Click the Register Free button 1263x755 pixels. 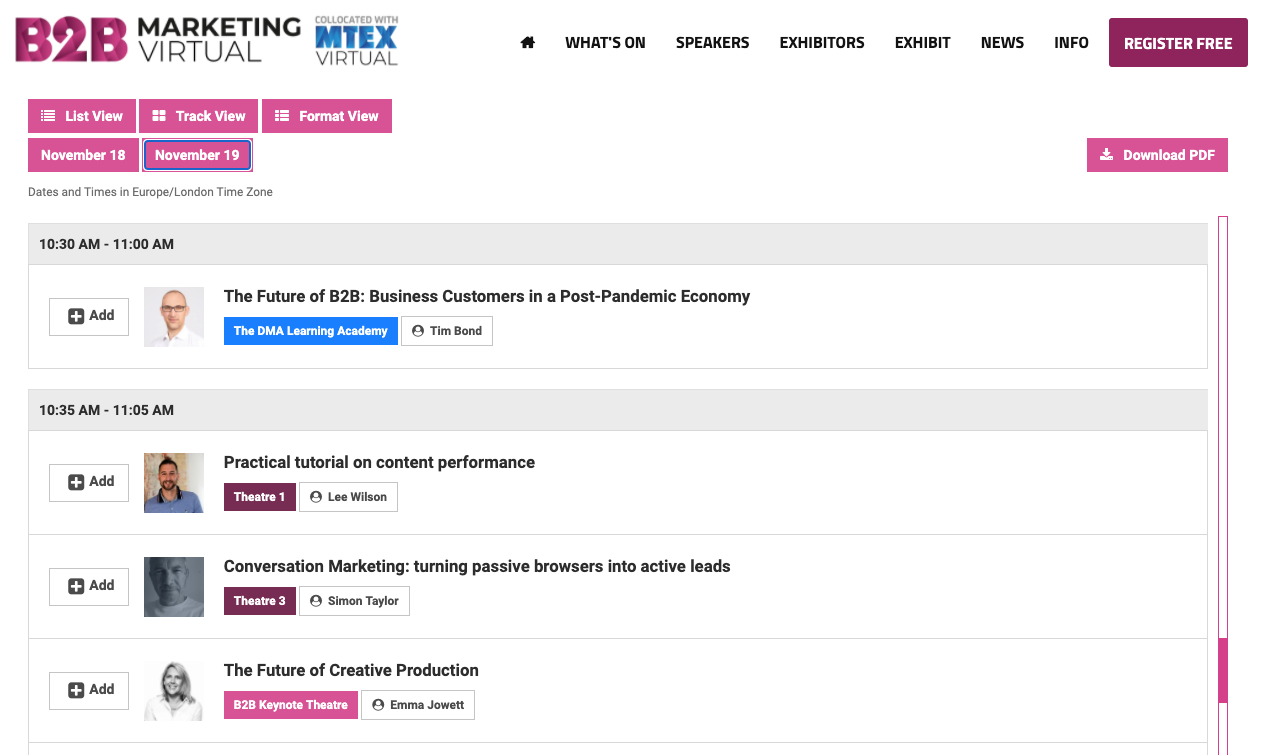pyautogui.click(x=1177, y=43)
